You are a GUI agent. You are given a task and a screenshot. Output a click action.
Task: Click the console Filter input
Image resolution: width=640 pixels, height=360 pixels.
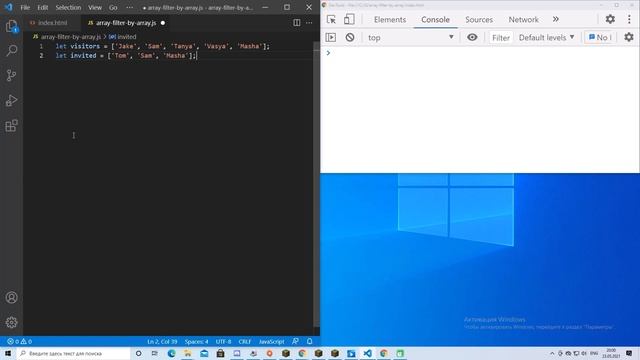coord(501,38)
